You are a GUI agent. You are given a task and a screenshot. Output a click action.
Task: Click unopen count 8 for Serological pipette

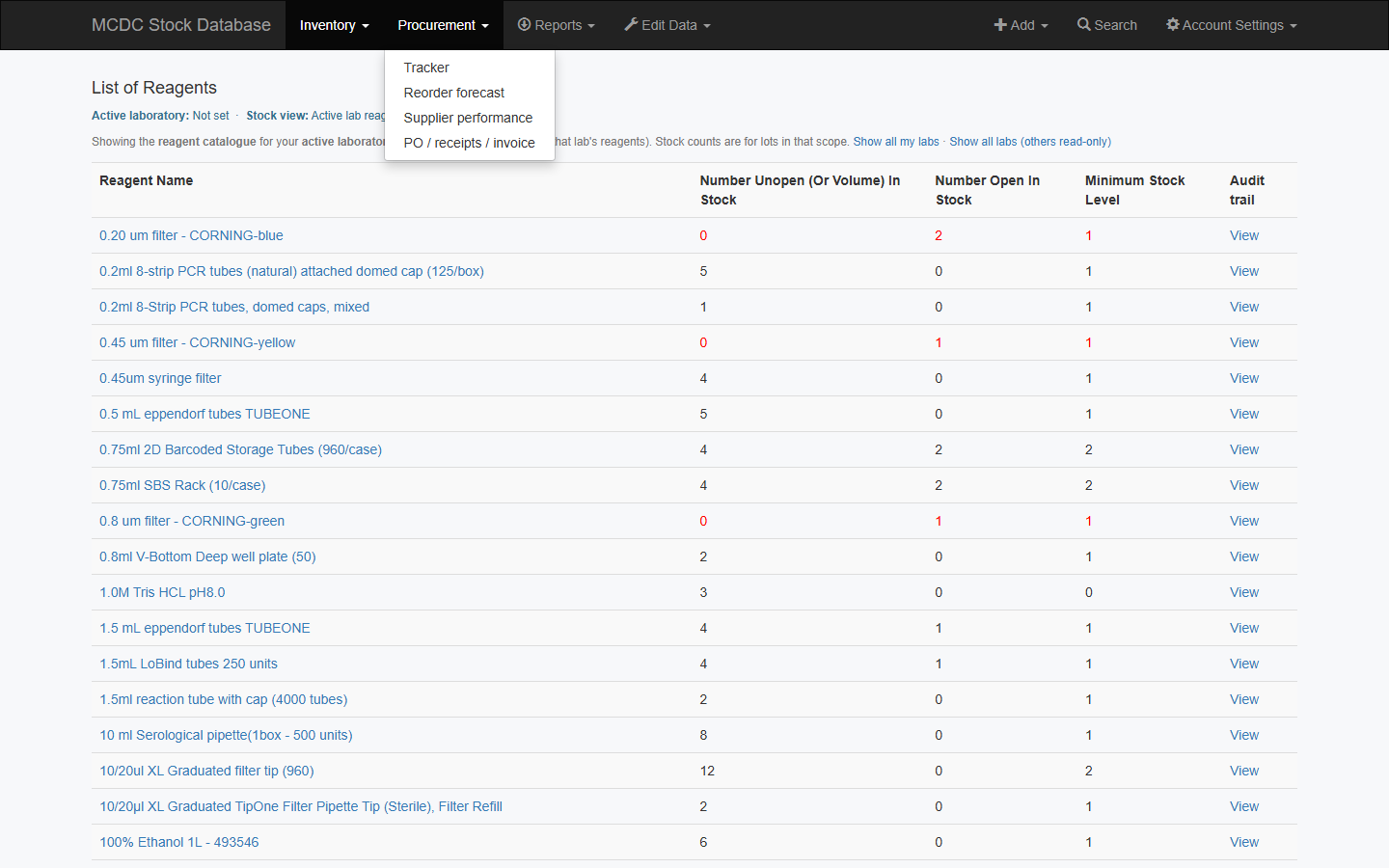pos(704,735)
